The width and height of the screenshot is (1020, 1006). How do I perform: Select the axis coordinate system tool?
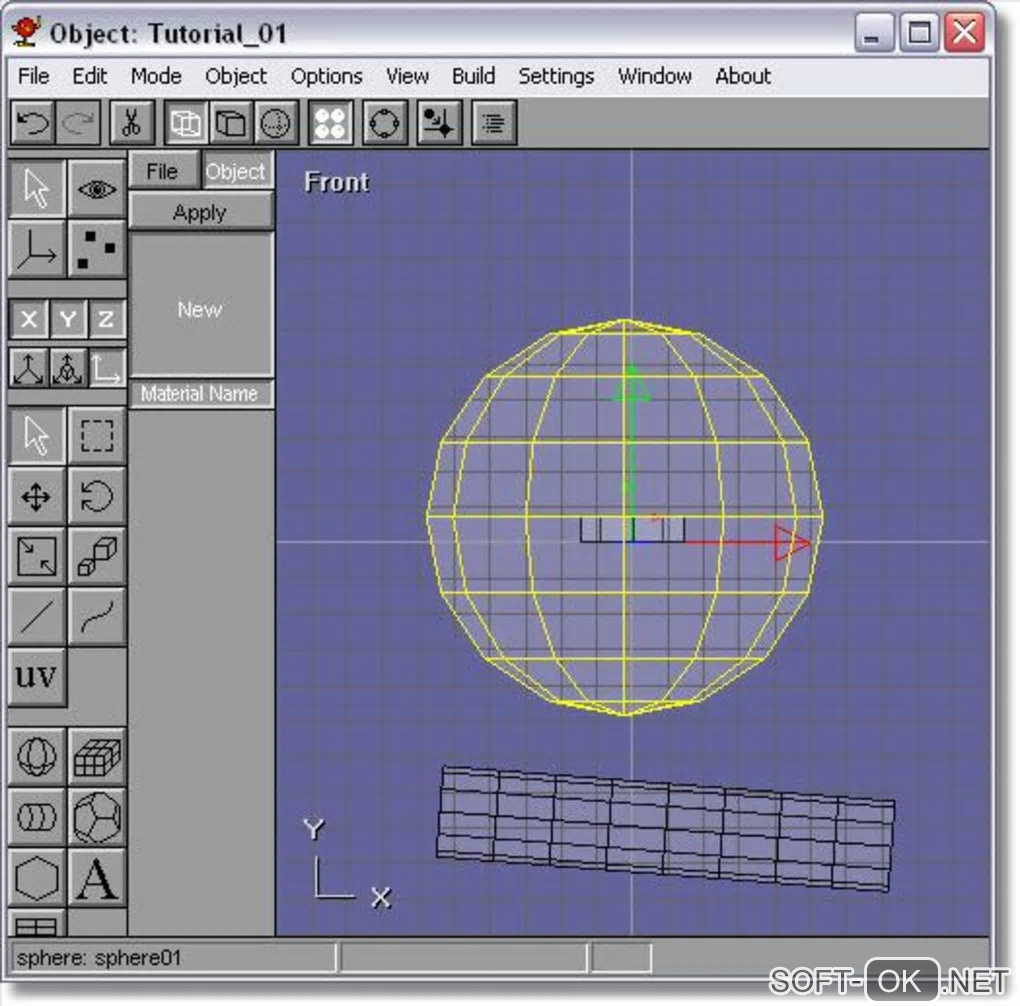(37, 249)
